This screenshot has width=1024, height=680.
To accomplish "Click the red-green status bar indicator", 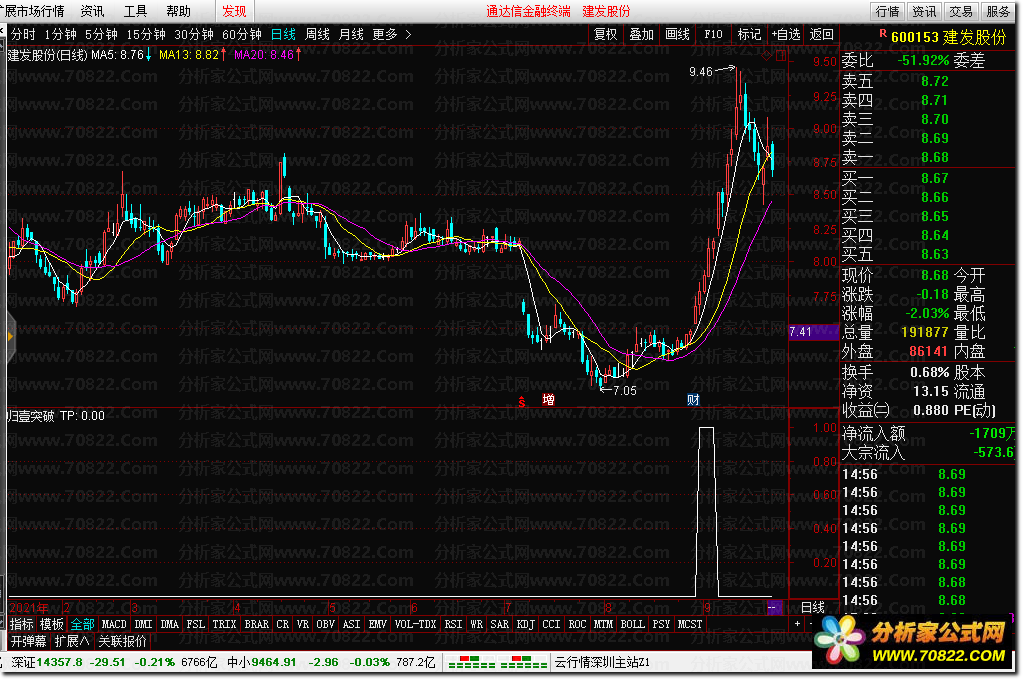I will point(496,662).
